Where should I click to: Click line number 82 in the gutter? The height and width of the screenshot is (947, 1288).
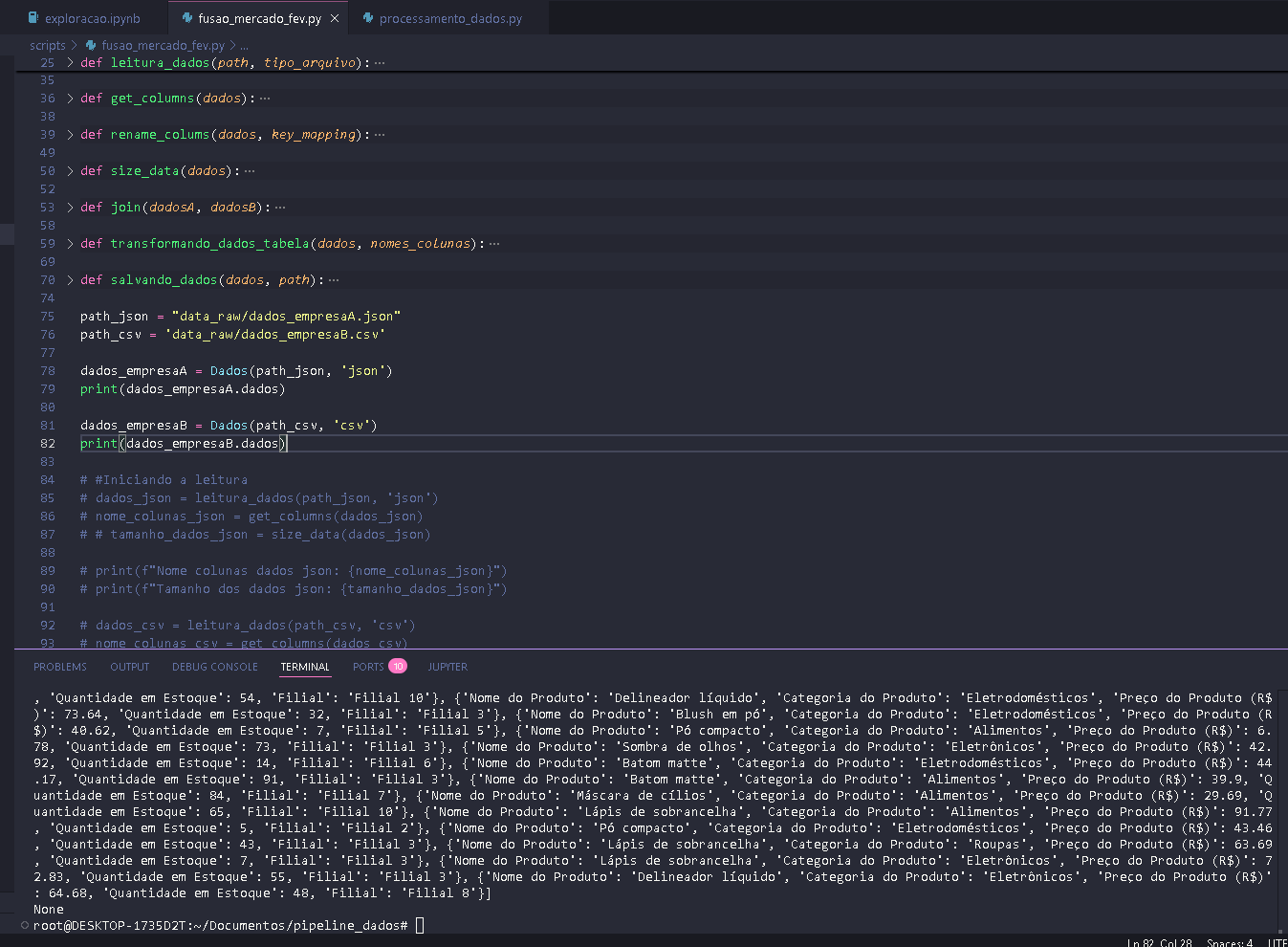tap(48, 443)
